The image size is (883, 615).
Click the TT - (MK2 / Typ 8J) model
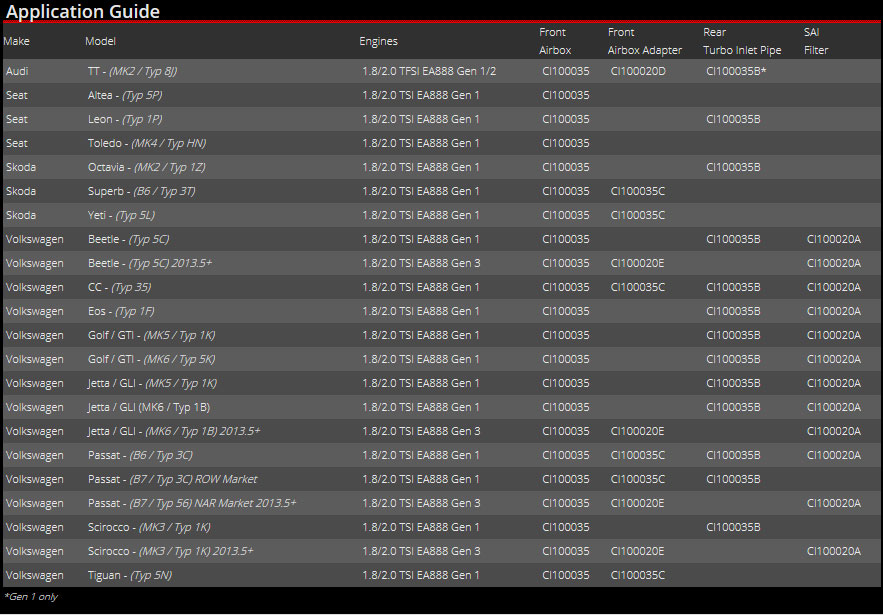click(132, 72)
